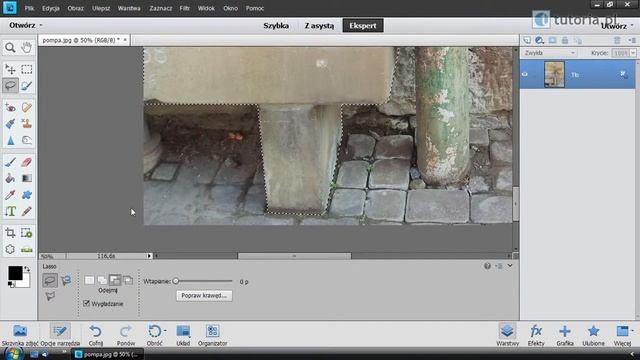Hide the Tło layer with the eye icon

(525, 74)
